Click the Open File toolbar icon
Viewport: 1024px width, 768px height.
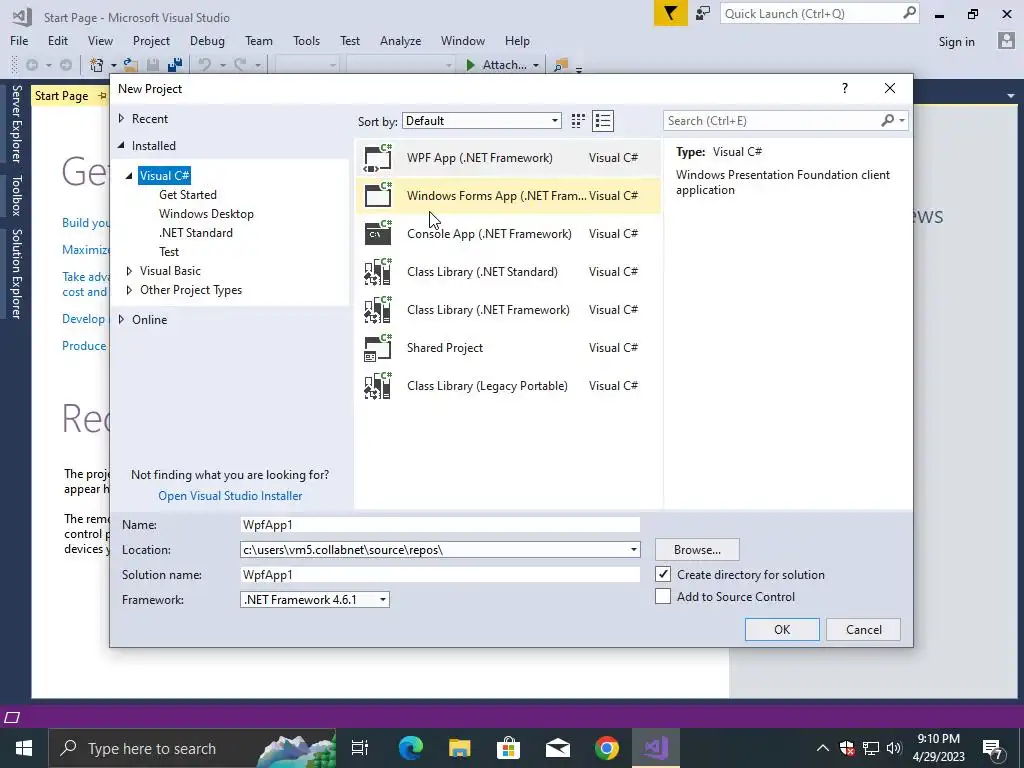131,65
